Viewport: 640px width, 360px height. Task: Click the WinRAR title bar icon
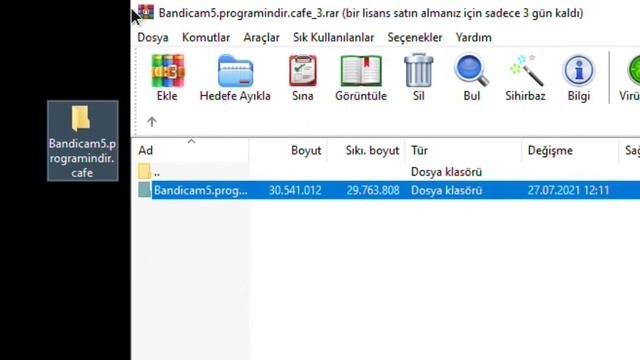coord(146,12)
